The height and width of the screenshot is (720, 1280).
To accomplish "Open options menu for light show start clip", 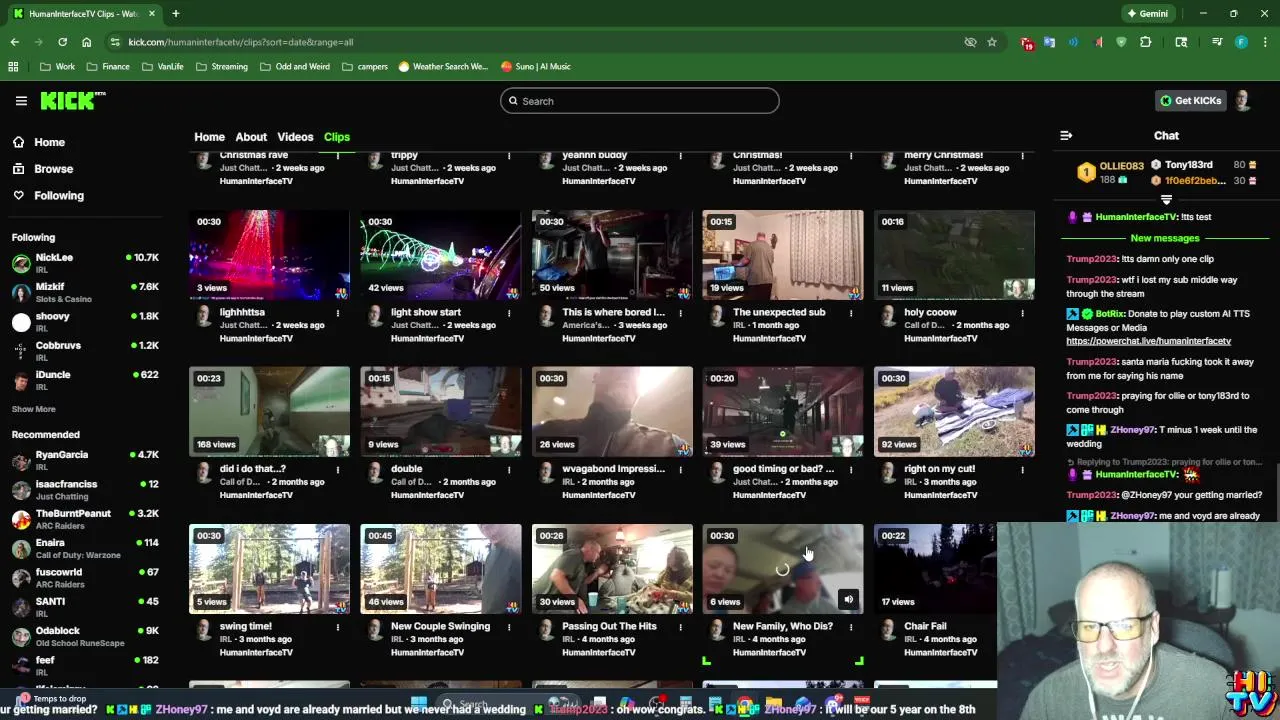I will [509, 313].
